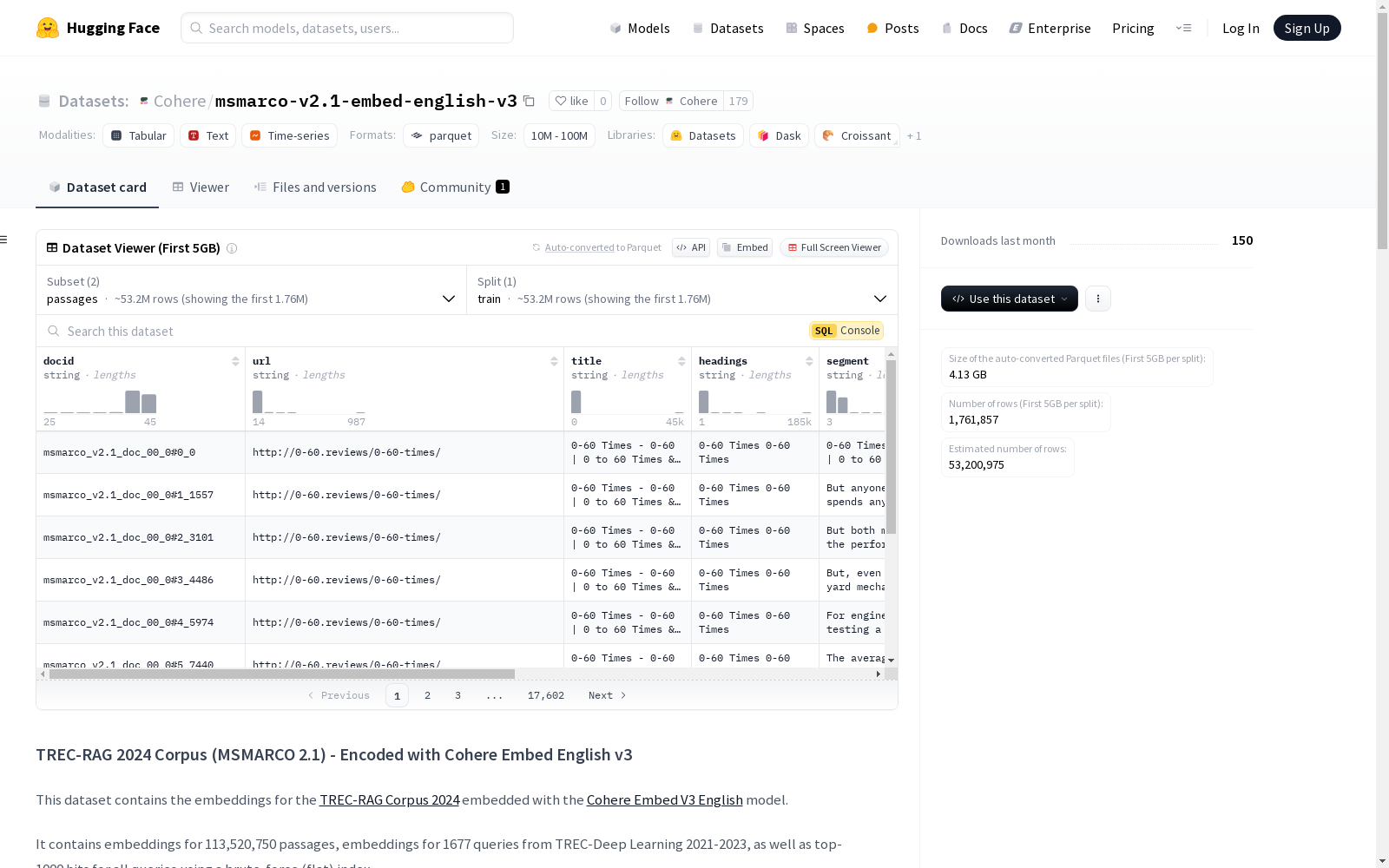Click the Sign Up button

click(1307, 28)
